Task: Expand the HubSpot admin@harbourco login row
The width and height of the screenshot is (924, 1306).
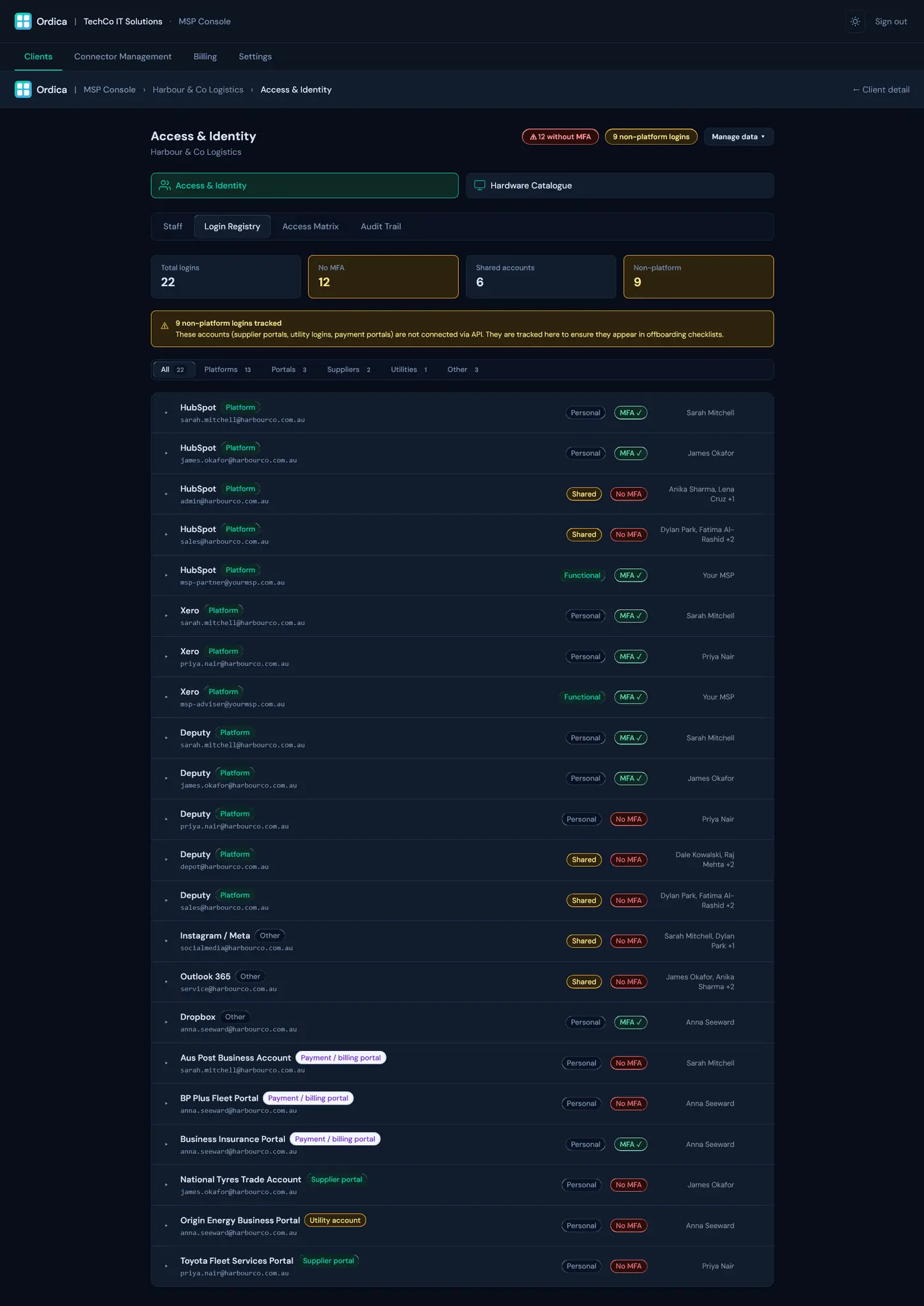Action: click(166, 494)
